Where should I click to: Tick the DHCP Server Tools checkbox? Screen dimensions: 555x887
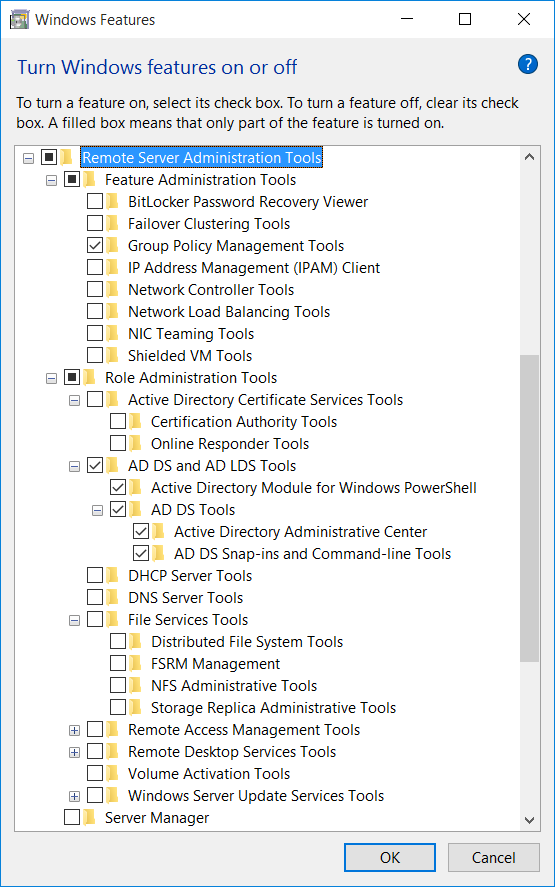click(95, 575)
